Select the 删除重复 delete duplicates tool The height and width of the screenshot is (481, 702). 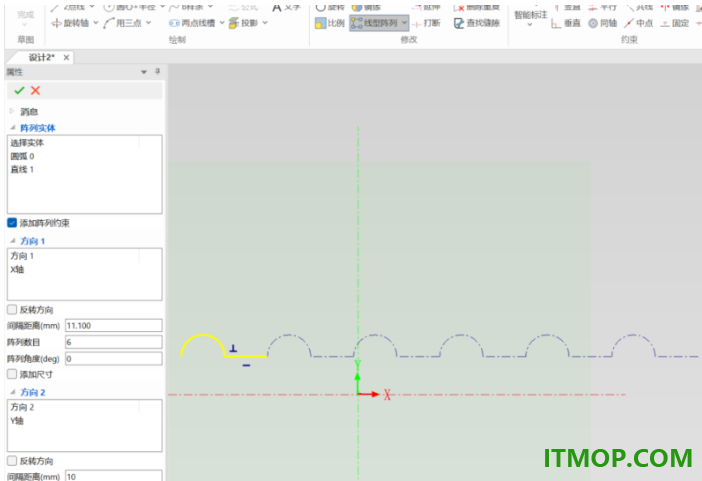coord(477,7)
